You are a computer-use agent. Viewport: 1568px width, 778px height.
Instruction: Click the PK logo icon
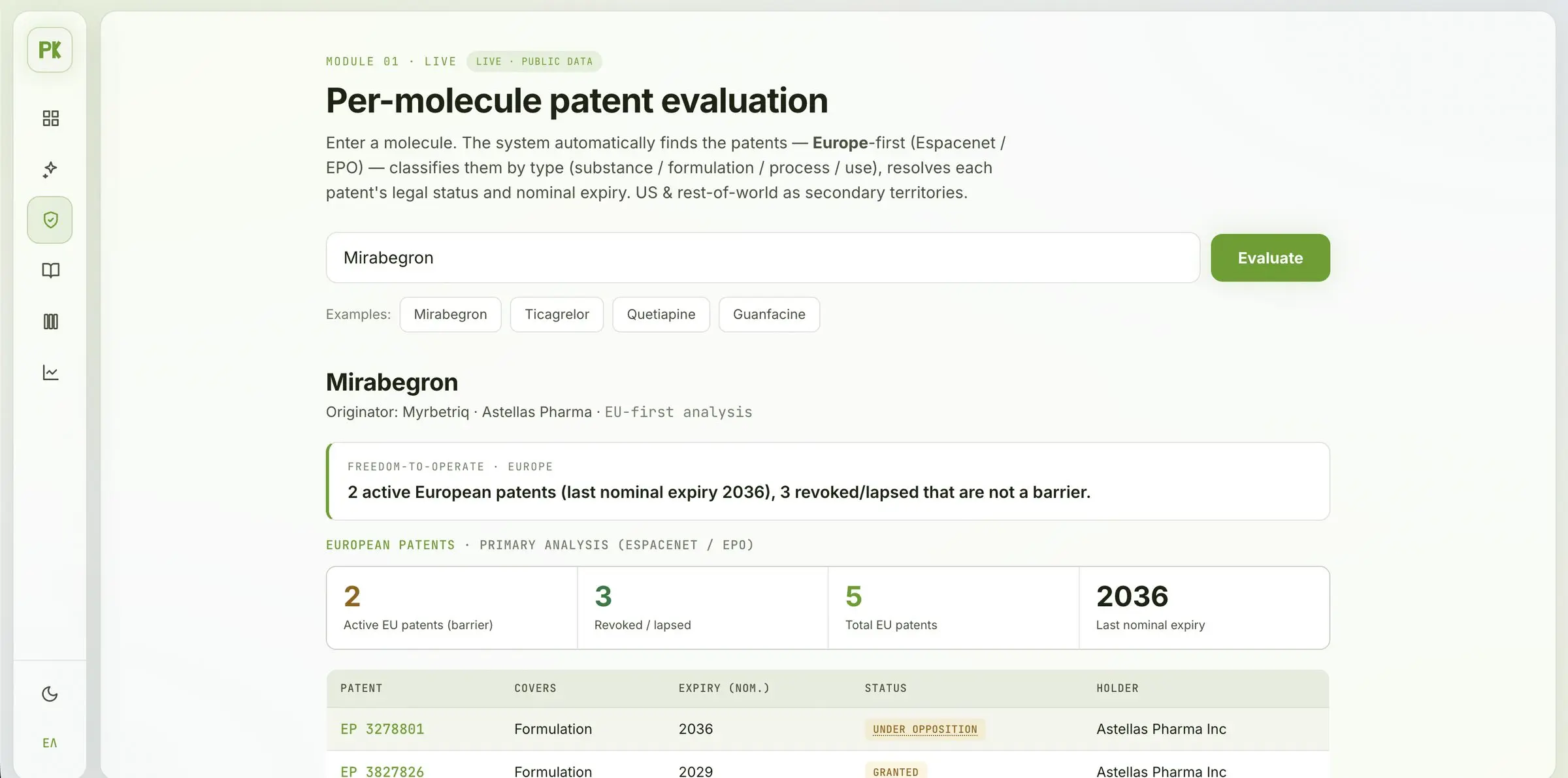tap(50, 50)
